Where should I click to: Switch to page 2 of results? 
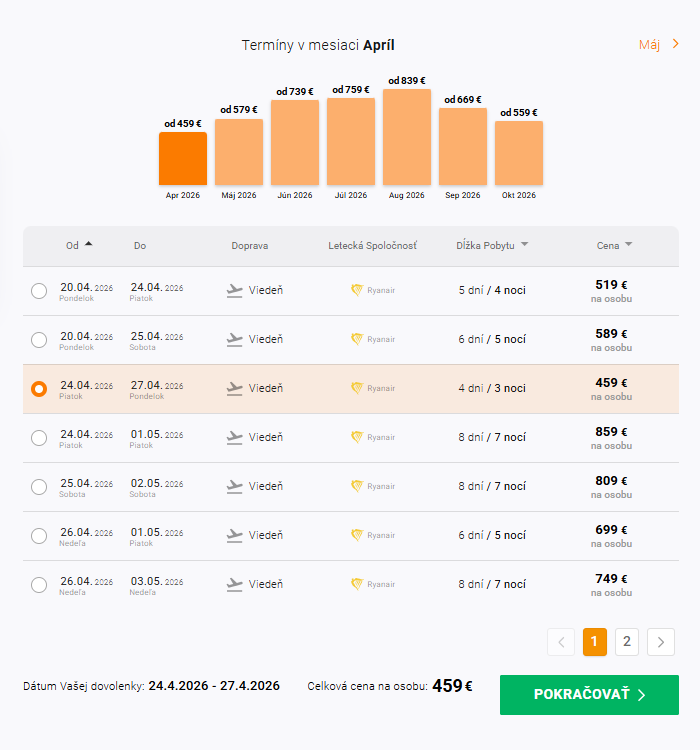(627, 642)
